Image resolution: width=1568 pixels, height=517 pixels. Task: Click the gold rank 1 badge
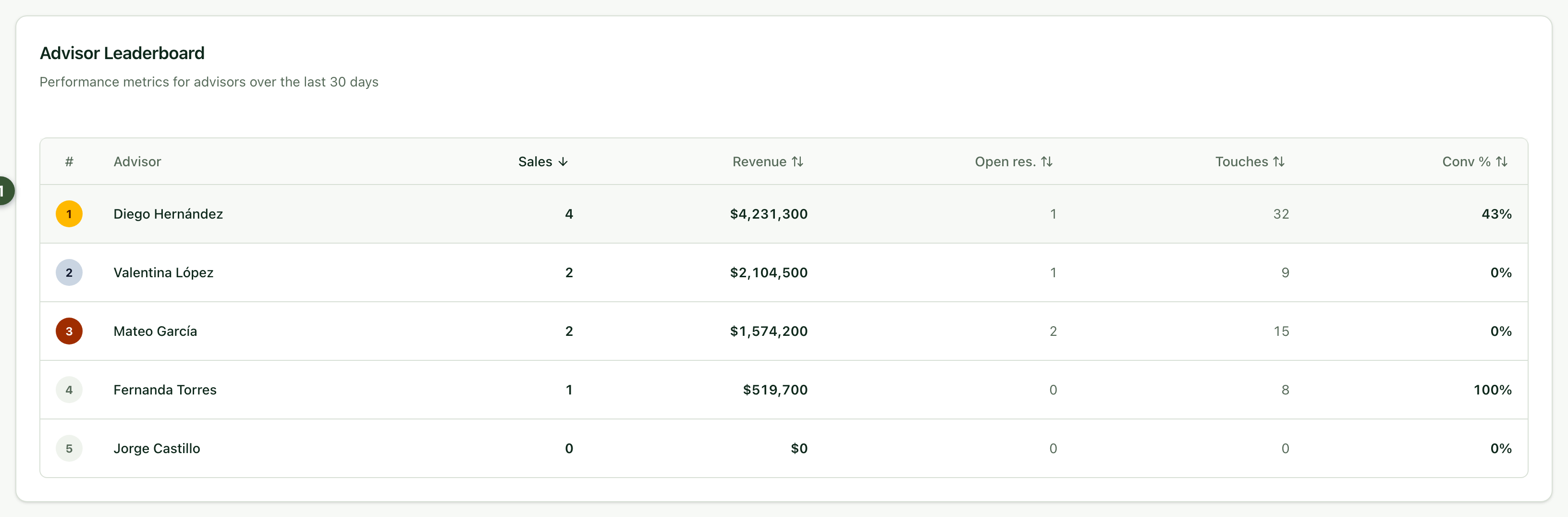[x=69, y=214]
